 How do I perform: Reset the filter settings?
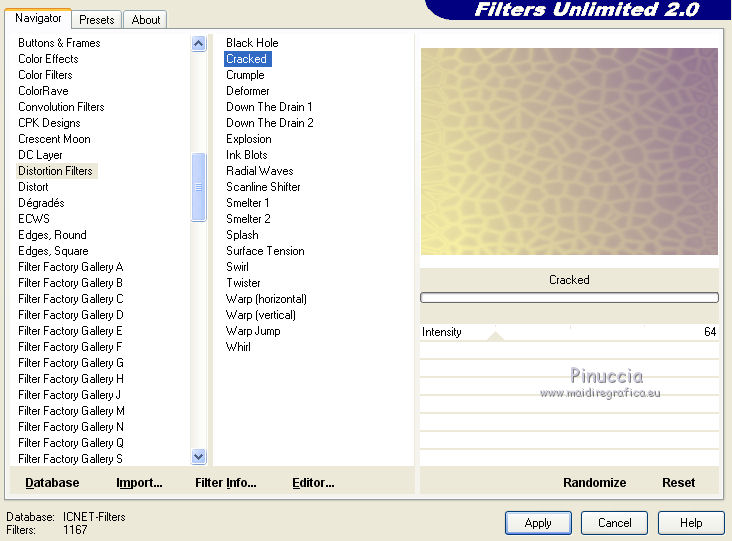678,483
